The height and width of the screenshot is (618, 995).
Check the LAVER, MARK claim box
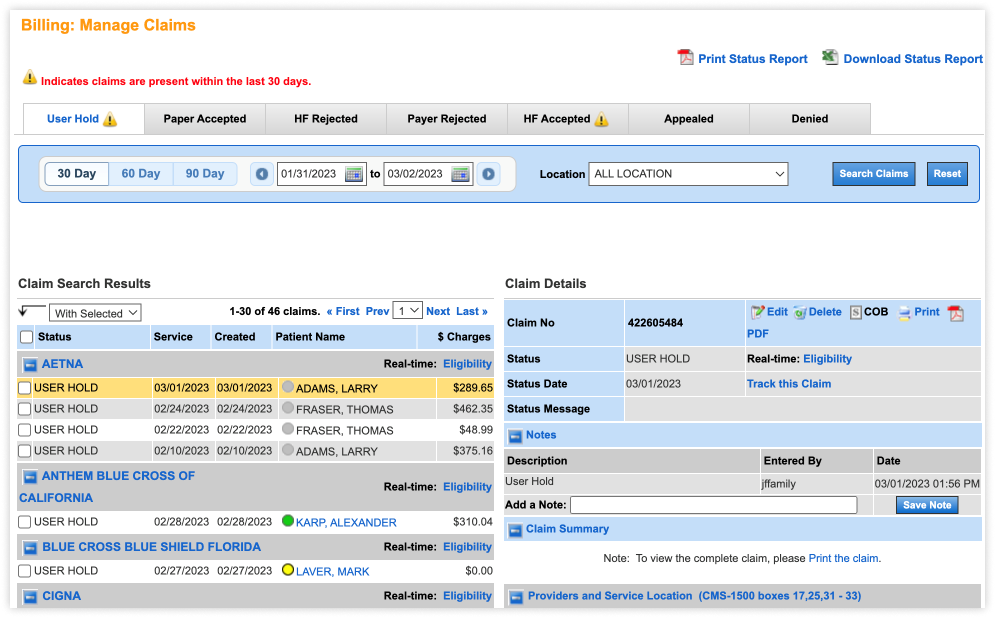[25, 570]
